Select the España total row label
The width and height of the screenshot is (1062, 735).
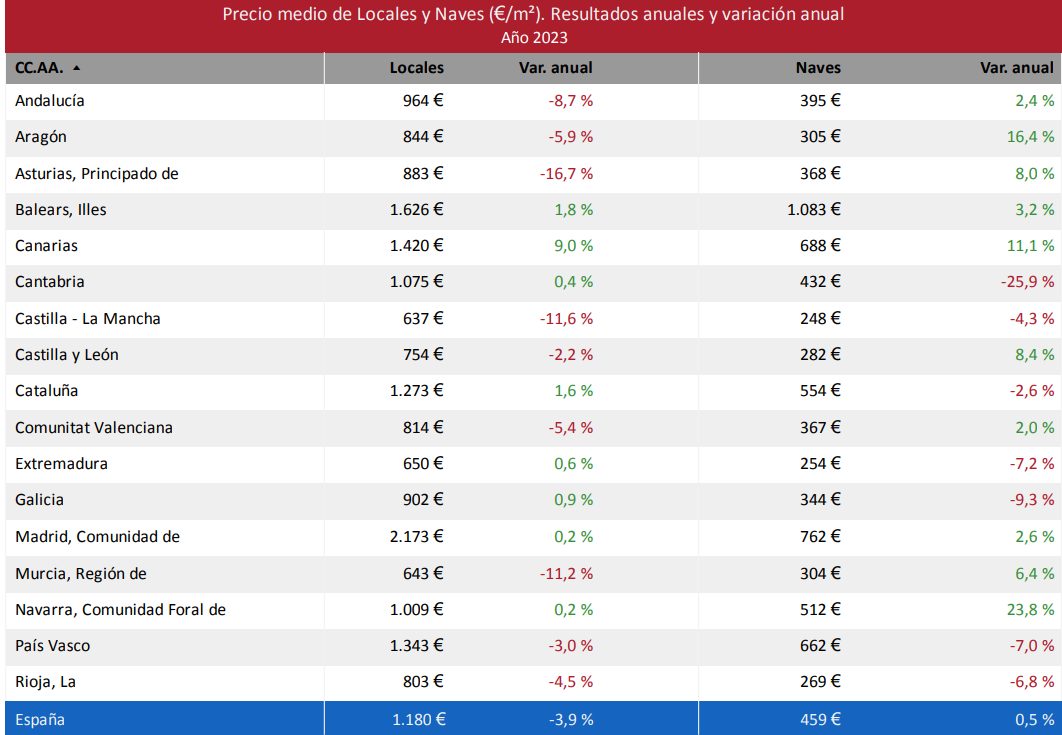[x=40, y=719]
